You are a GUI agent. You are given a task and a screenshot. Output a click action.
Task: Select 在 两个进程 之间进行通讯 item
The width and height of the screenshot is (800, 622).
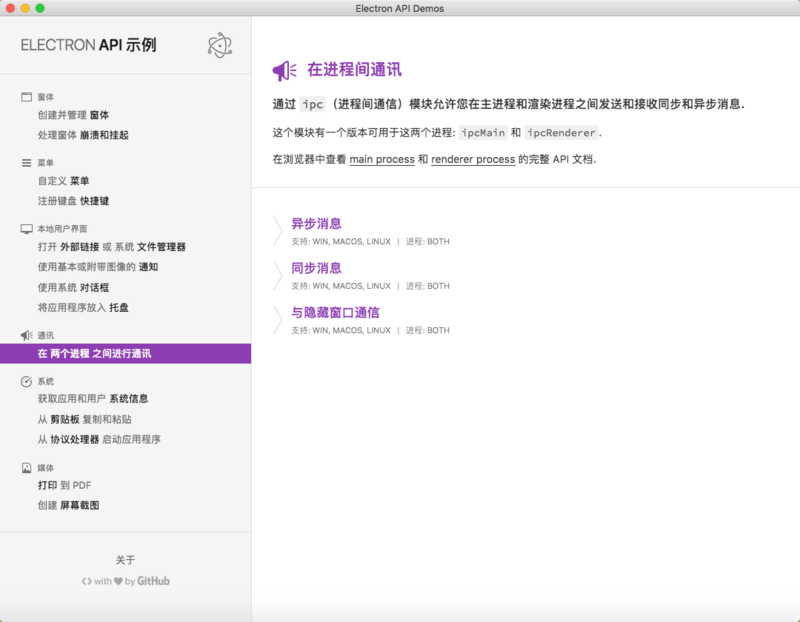click(x=126, y=354)
